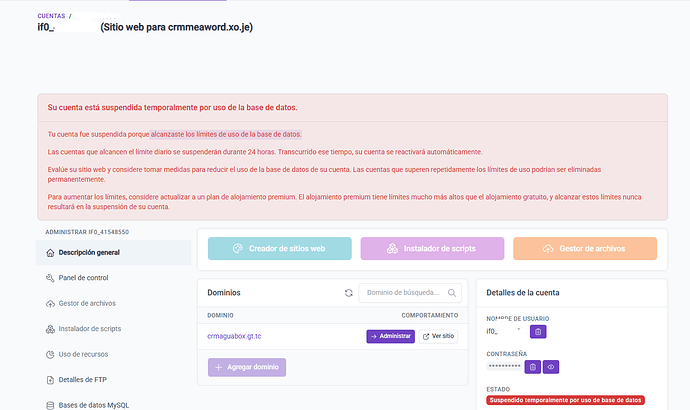
Task: Click the refresh domains icon
Action: 349,293
